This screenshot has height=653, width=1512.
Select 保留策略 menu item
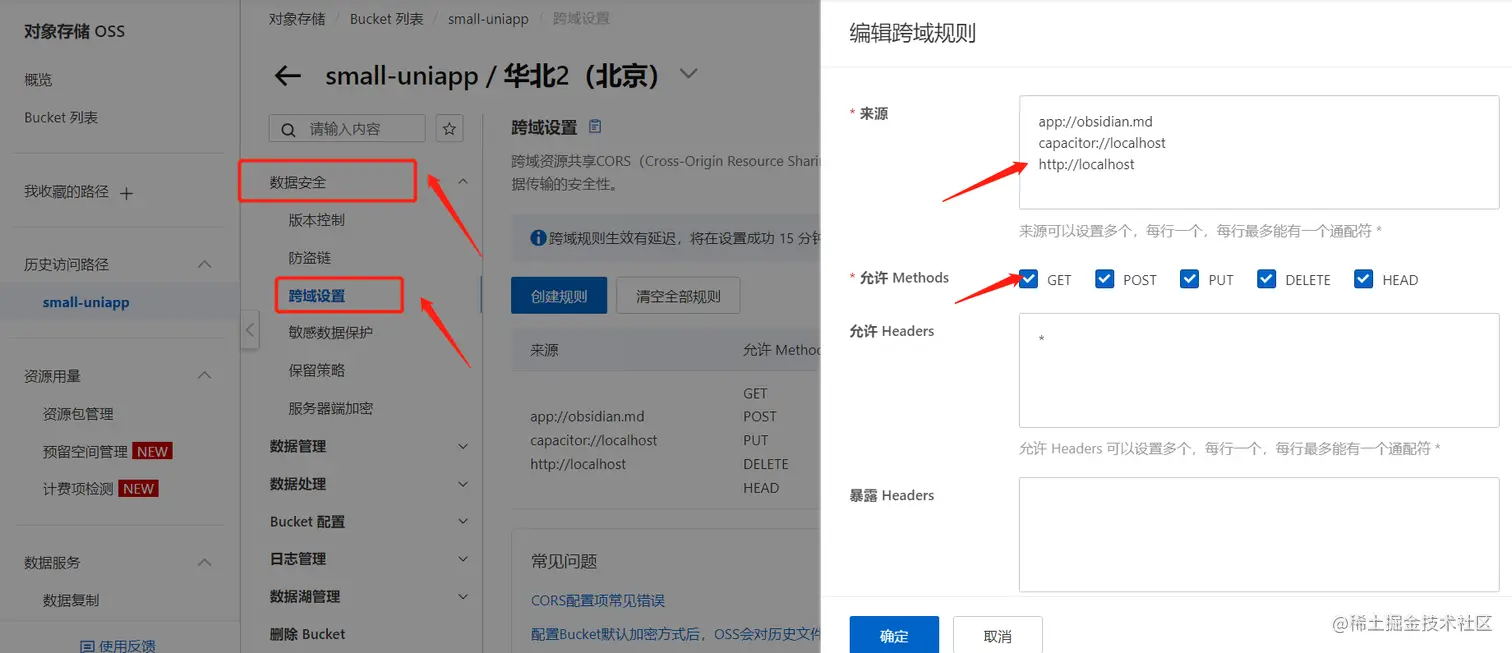tap(317, 371)
